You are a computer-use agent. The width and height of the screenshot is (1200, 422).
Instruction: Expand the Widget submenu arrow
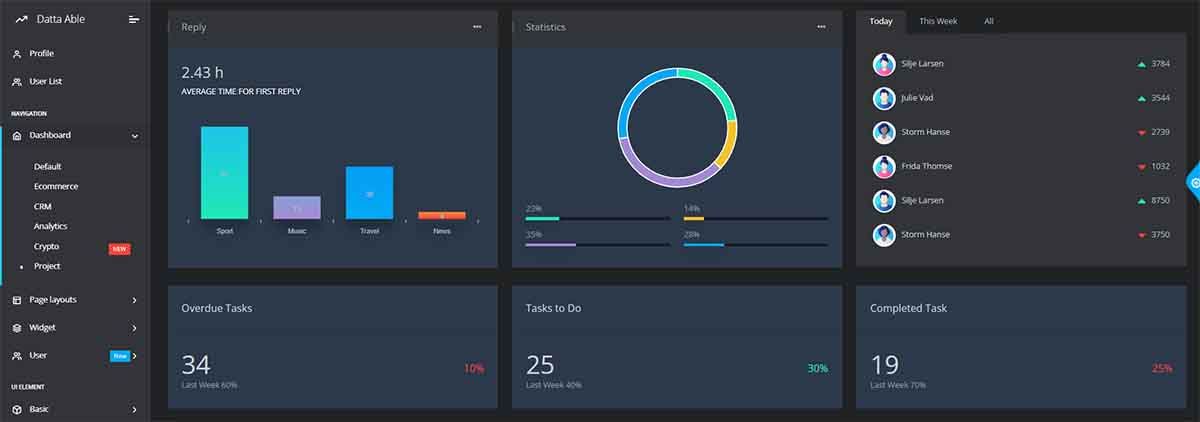tap(135, 328)
